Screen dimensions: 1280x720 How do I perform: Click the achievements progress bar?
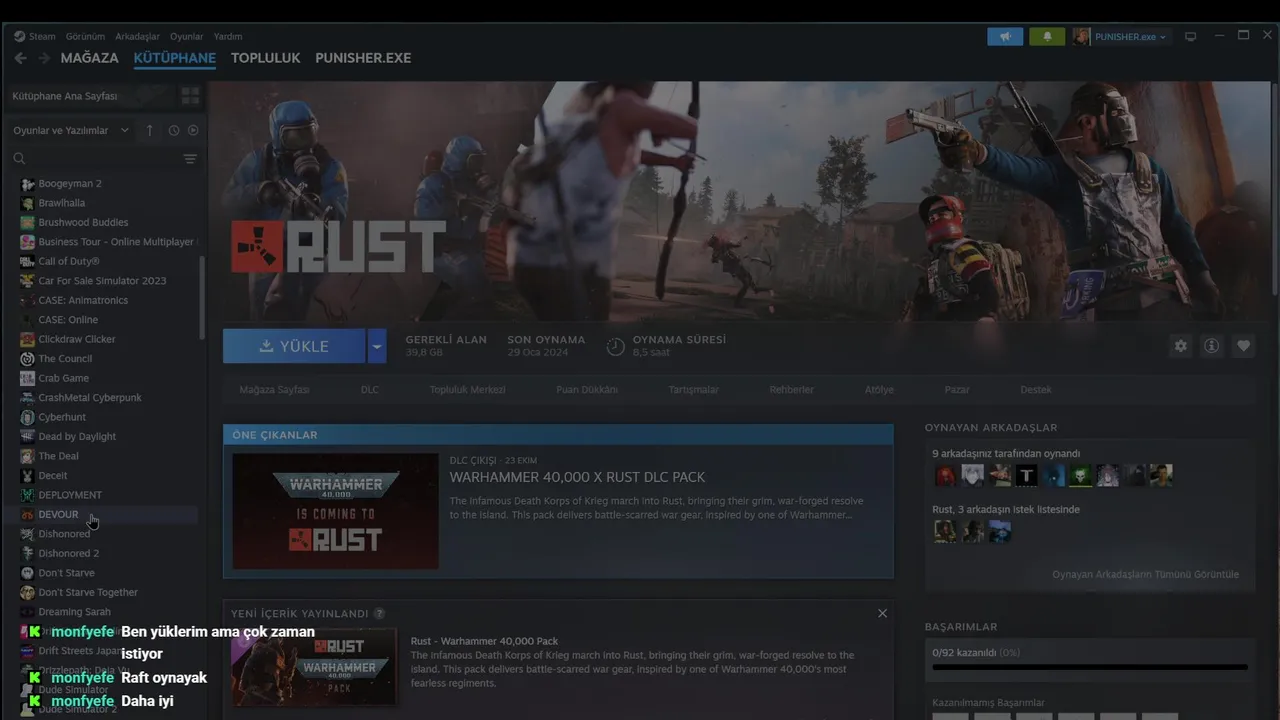(x=1089, y=667)
